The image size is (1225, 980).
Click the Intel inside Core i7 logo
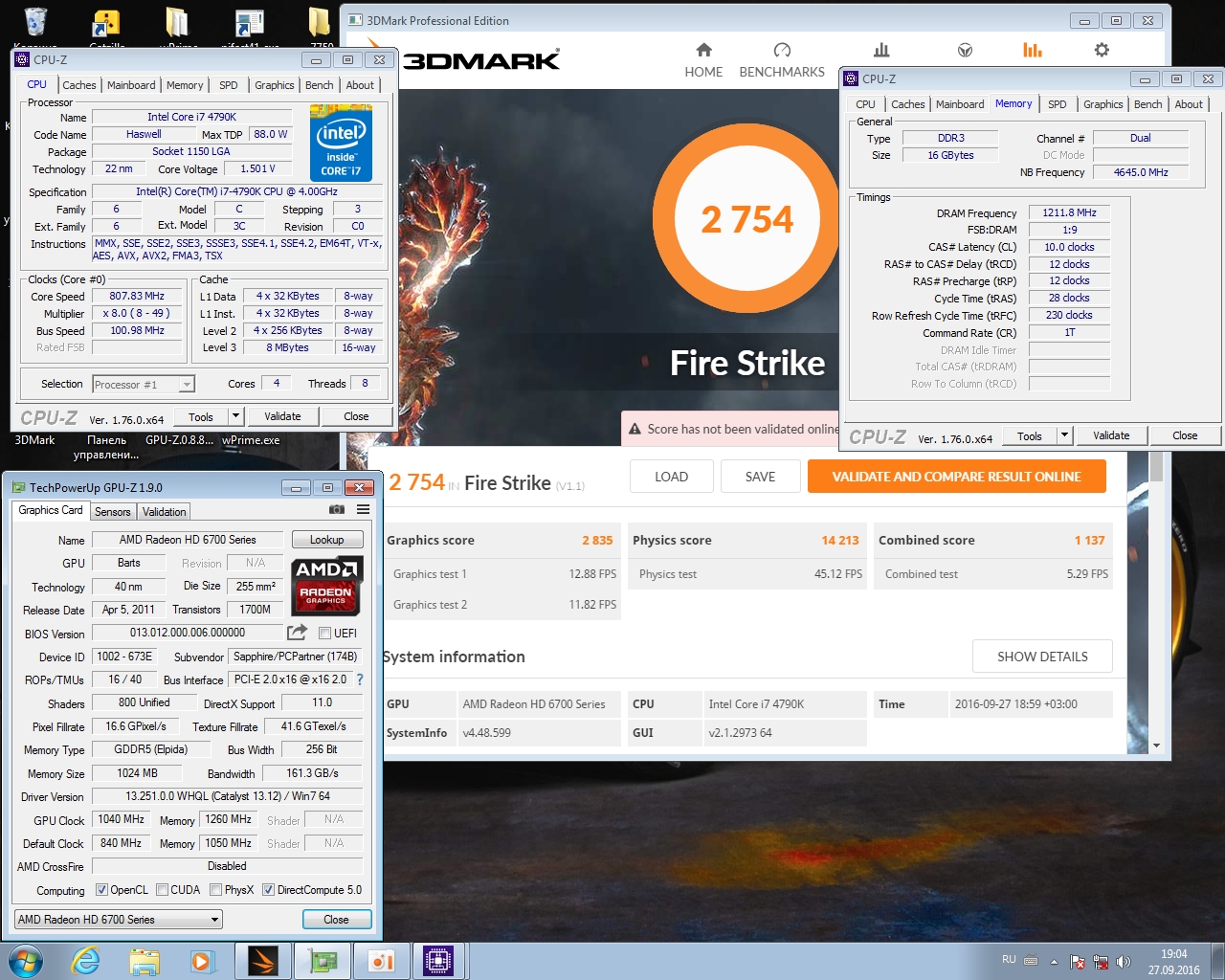(342, 143)
